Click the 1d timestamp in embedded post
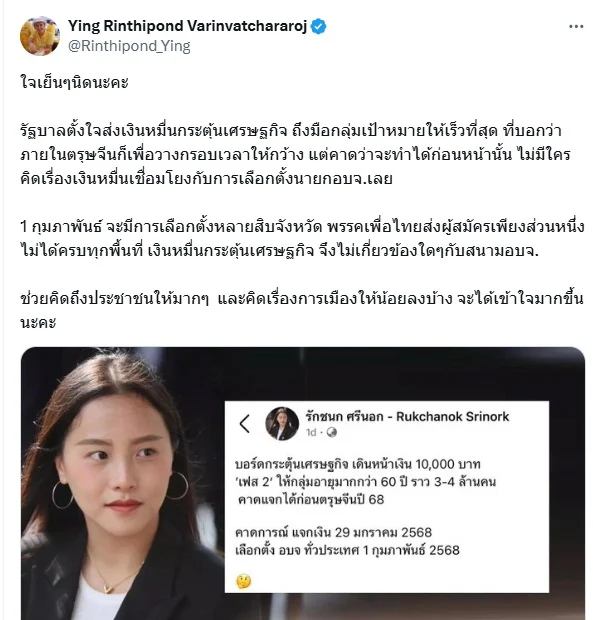 (x=311, y=433)
